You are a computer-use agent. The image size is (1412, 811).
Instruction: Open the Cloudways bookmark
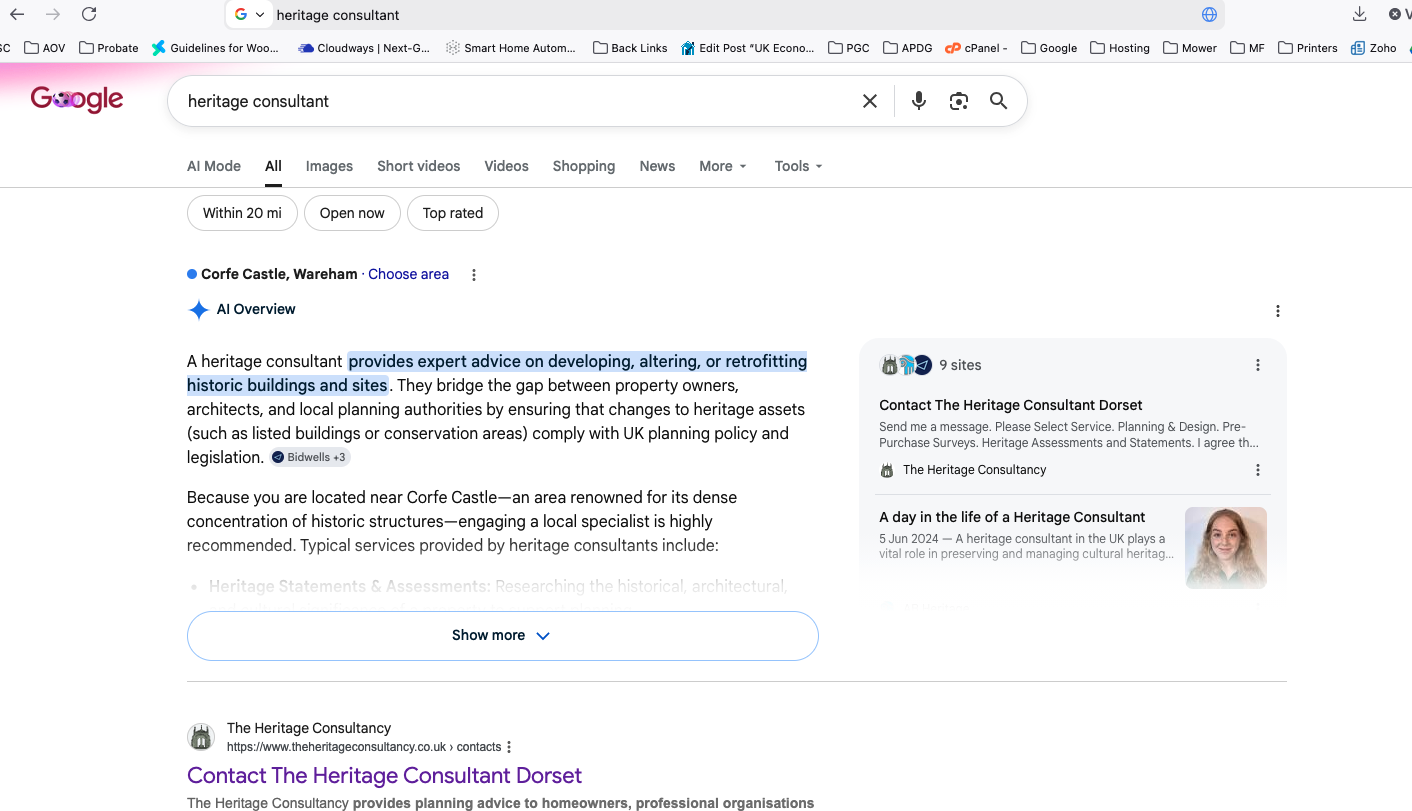click(364, 48)
